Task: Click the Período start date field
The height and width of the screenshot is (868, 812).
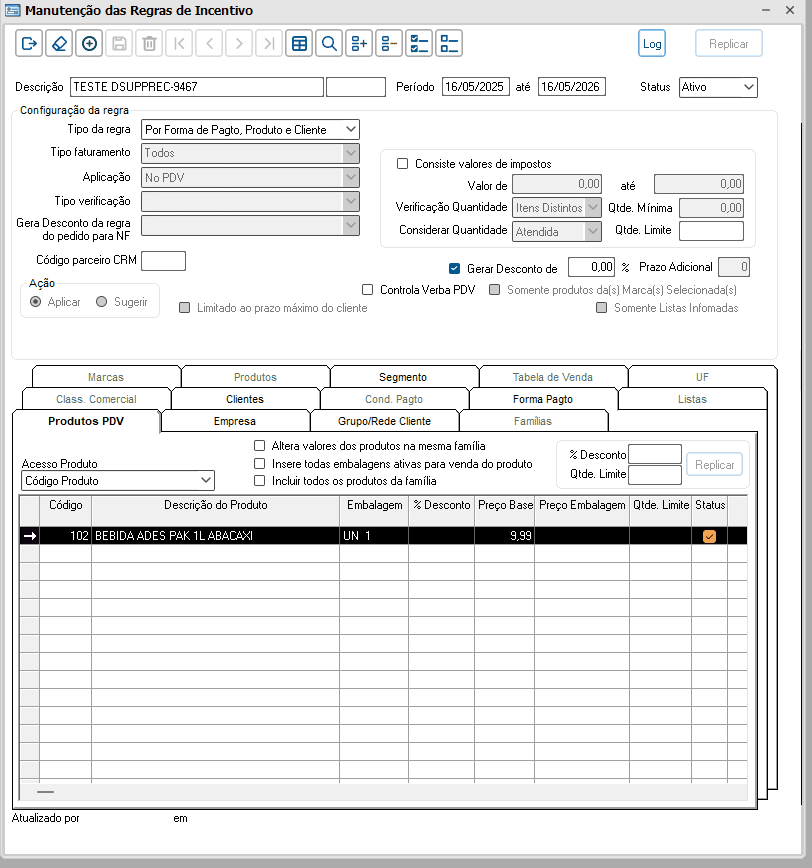Action: point(475,87)
